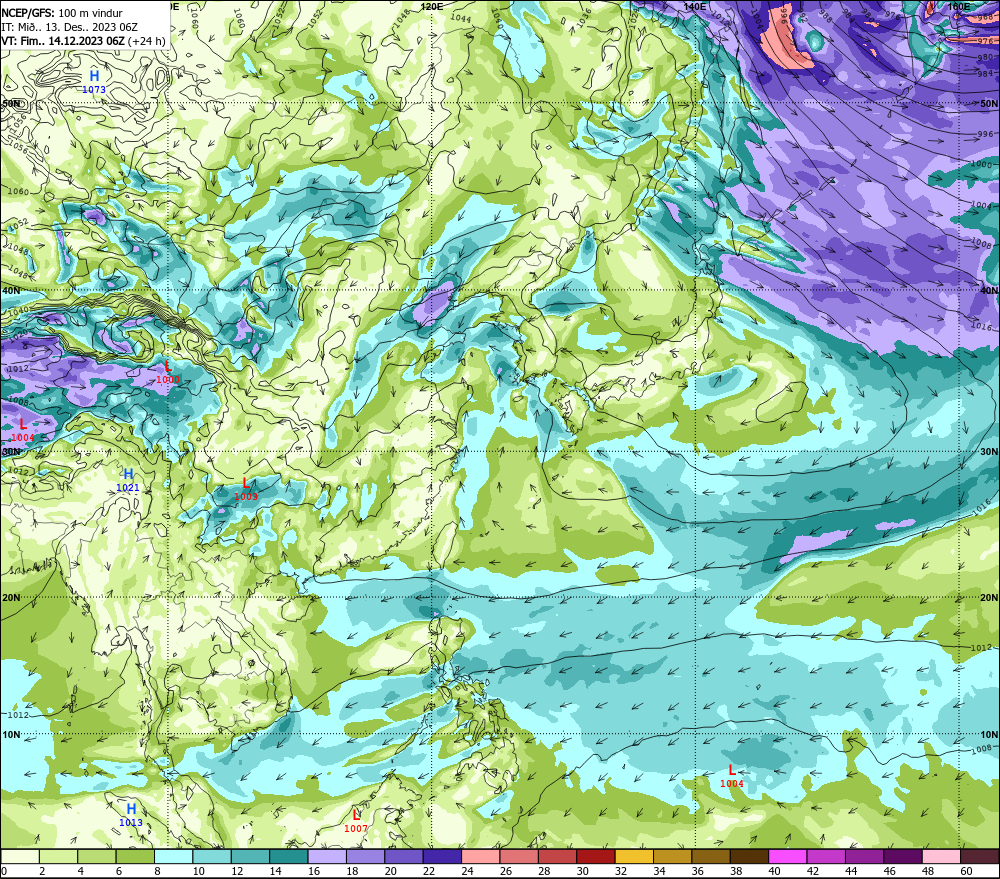Image resolution: width=1000 pixels, height=879 pixels.
Task: Click the H 1013 high pressure marker
Action: (131, 815)
